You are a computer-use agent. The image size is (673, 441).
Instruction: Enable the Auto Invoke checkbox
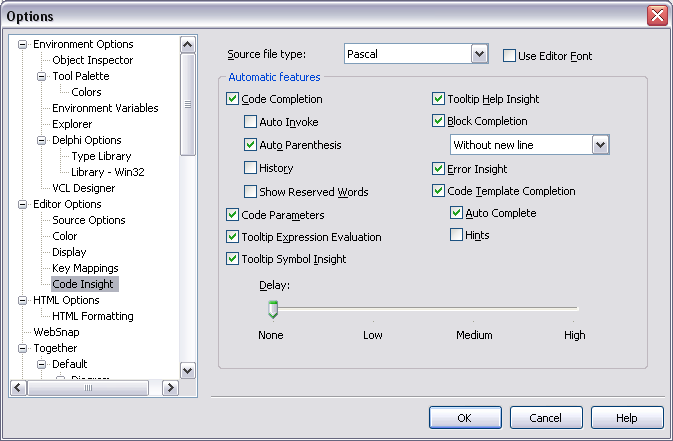point(251,122)
